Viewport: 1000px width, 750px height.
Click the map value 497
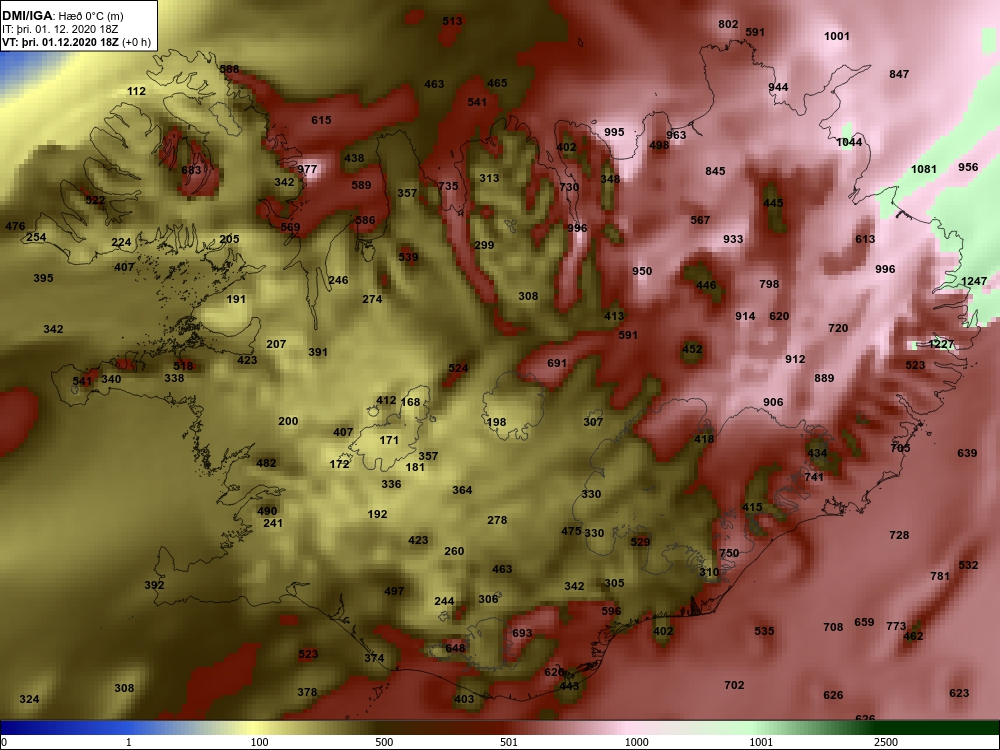coord(394,591)
